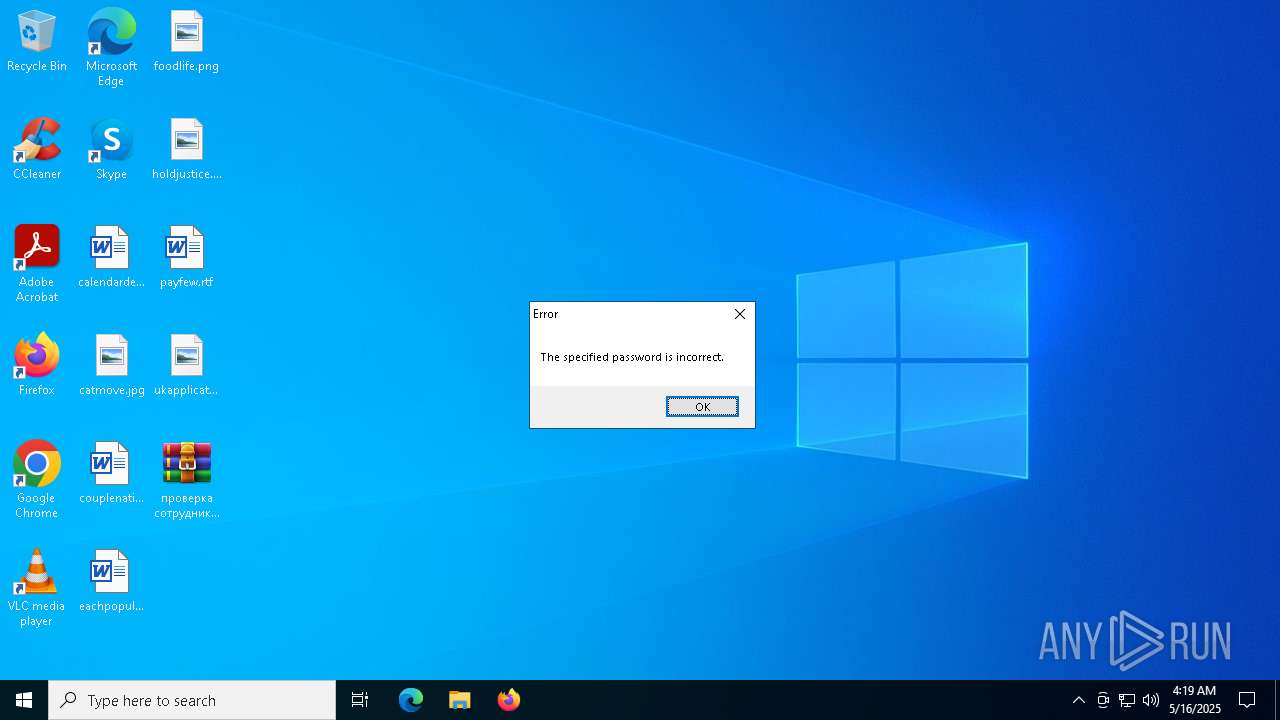Select the Firefox desktop shortcut
1280x720 pixels.
pyautogui.click(x=37, y=366)
